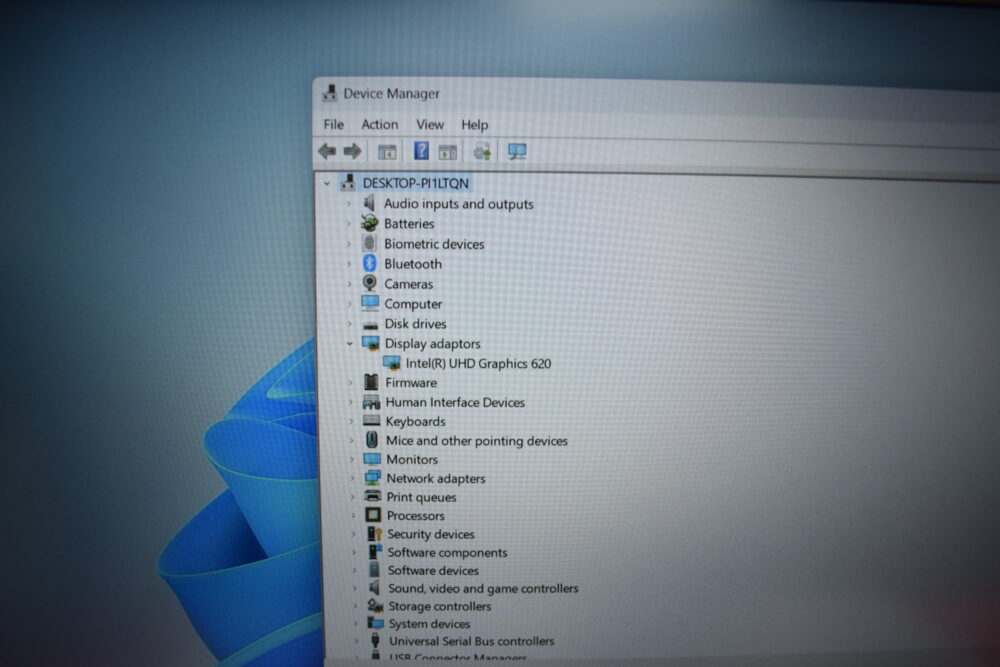Screen dimensions: 1000x667
Task: Click the Device Manager title bar icon
Action: 330,93
